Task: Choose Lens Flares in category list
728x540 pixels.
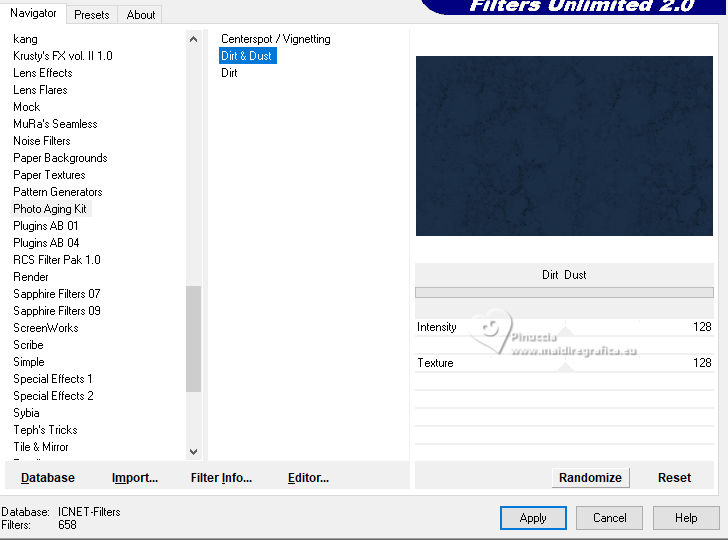Action: coord(40,90)
